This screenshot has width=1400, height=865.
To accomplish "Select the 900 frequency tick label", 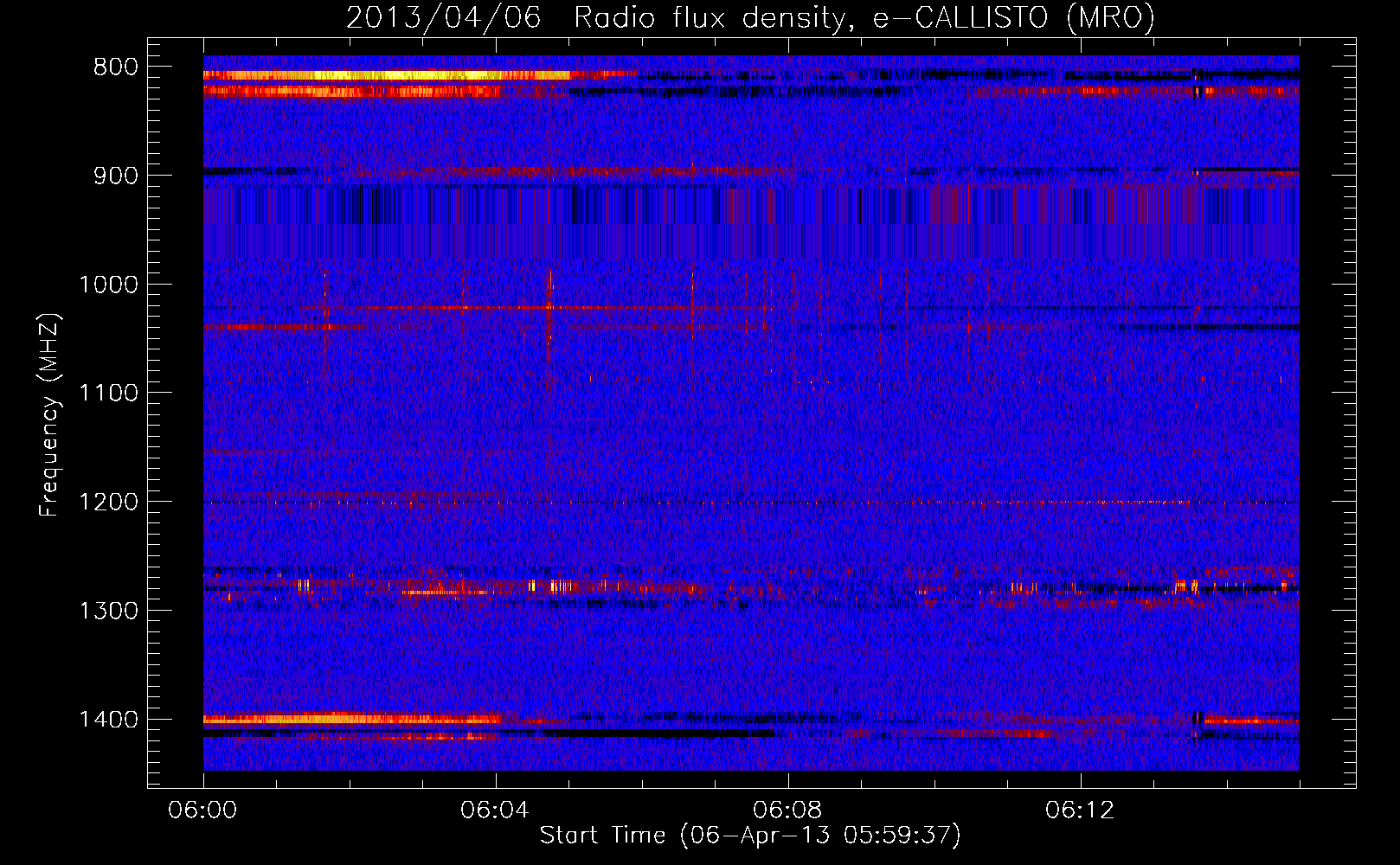I will point(116,176).
